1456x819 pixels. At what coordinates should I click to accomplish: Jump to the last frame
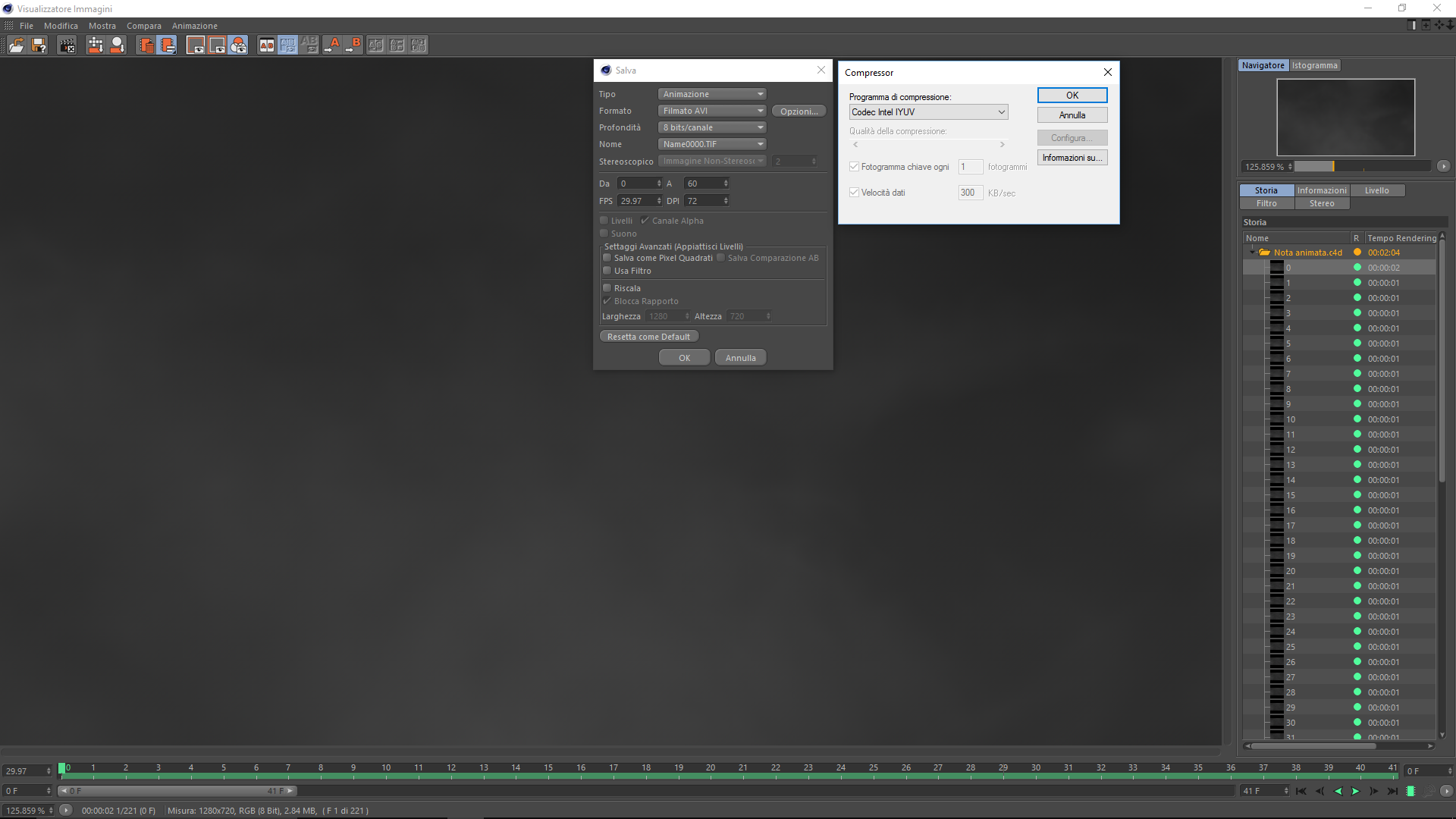point(1392,791)
